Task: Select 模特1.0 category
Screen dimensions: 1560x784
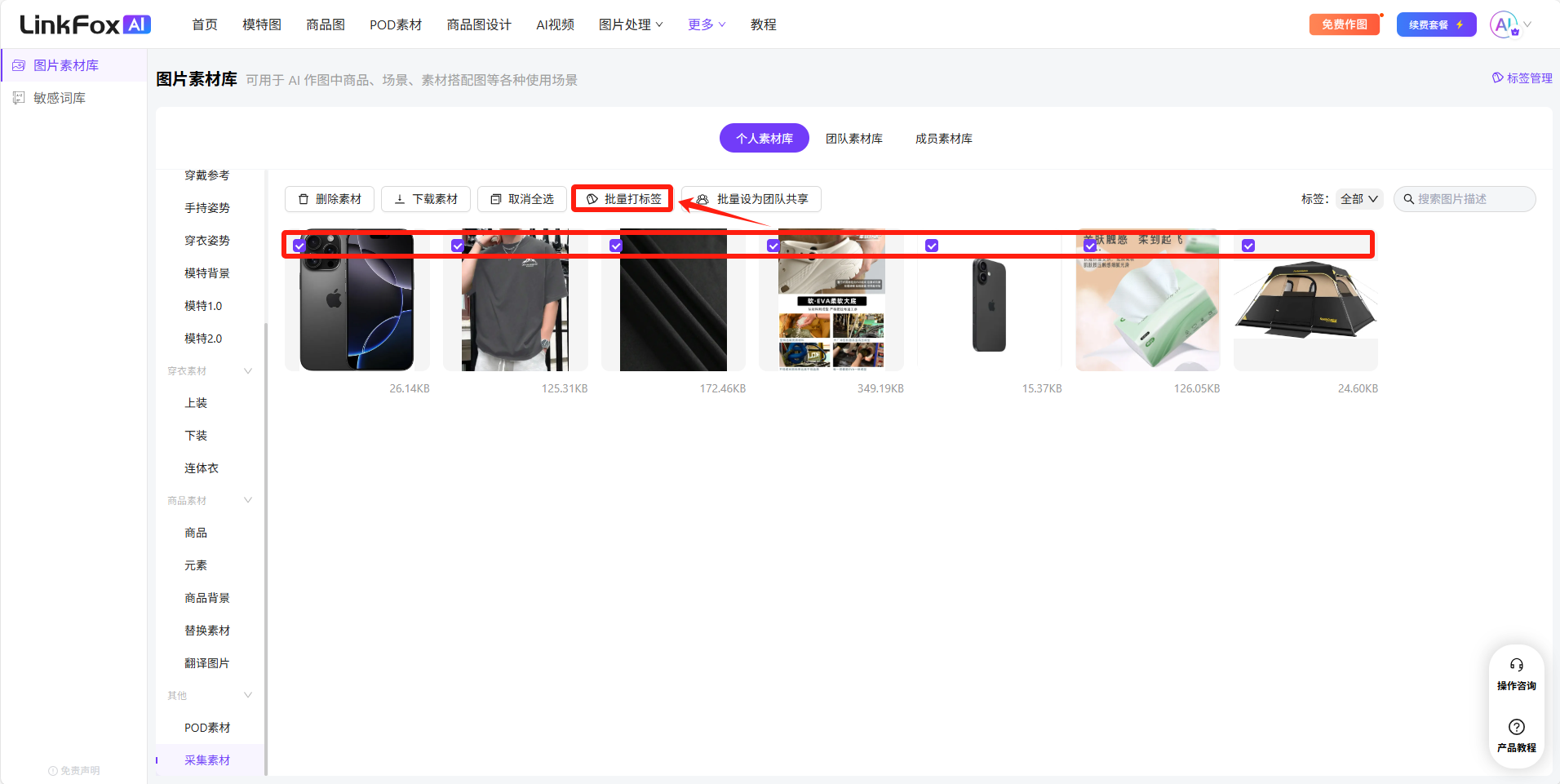Action: point(203,306)
